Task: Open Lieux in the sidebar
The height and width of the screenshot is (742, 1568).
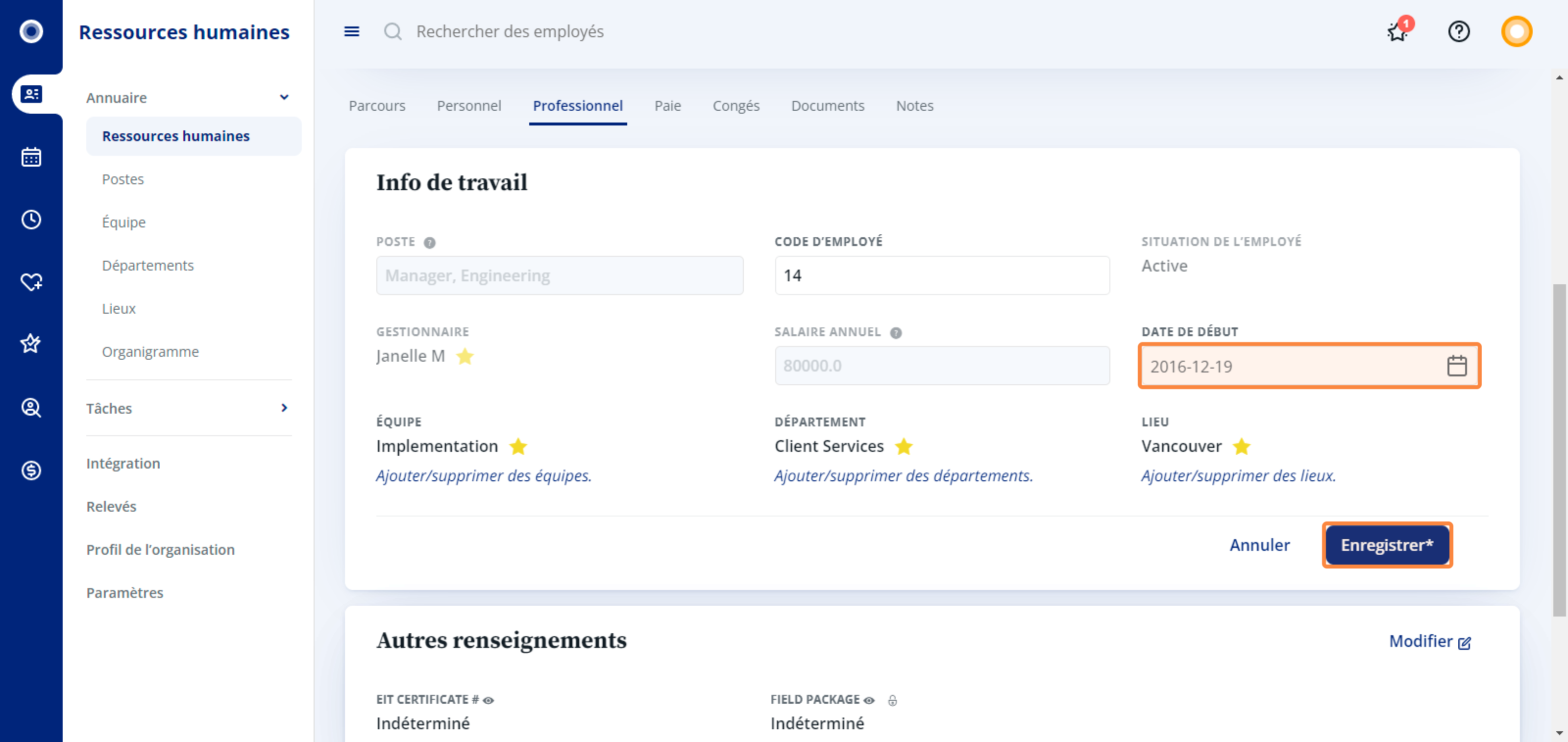Action: pos(119,309)
